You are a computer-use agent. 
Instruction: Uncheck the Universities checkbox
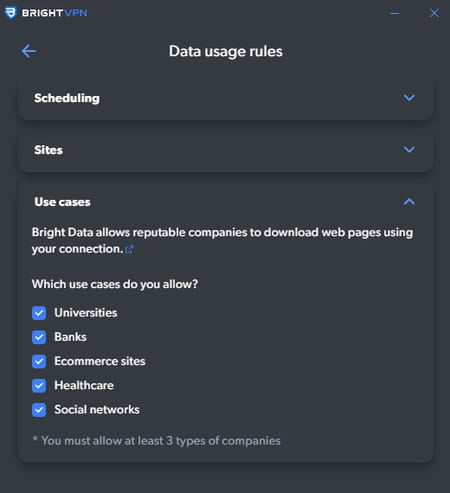(39, 313)
